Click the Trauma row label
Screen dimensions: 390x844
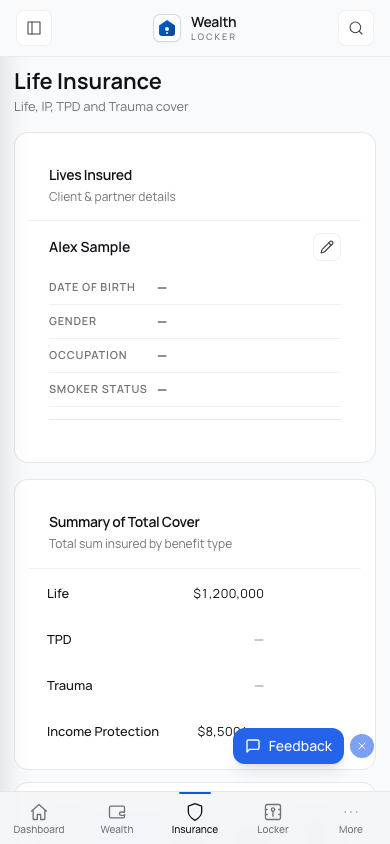(69, 686)
